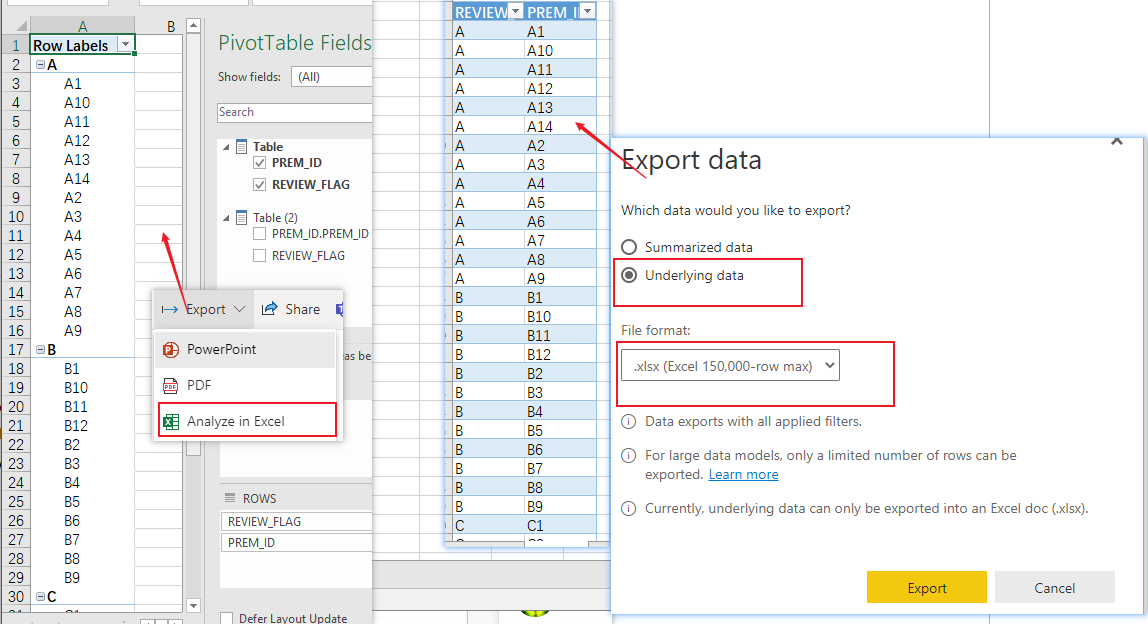
Task: Click REVIEW_FLAG field in ROWS area
Action: click(296, 521)
